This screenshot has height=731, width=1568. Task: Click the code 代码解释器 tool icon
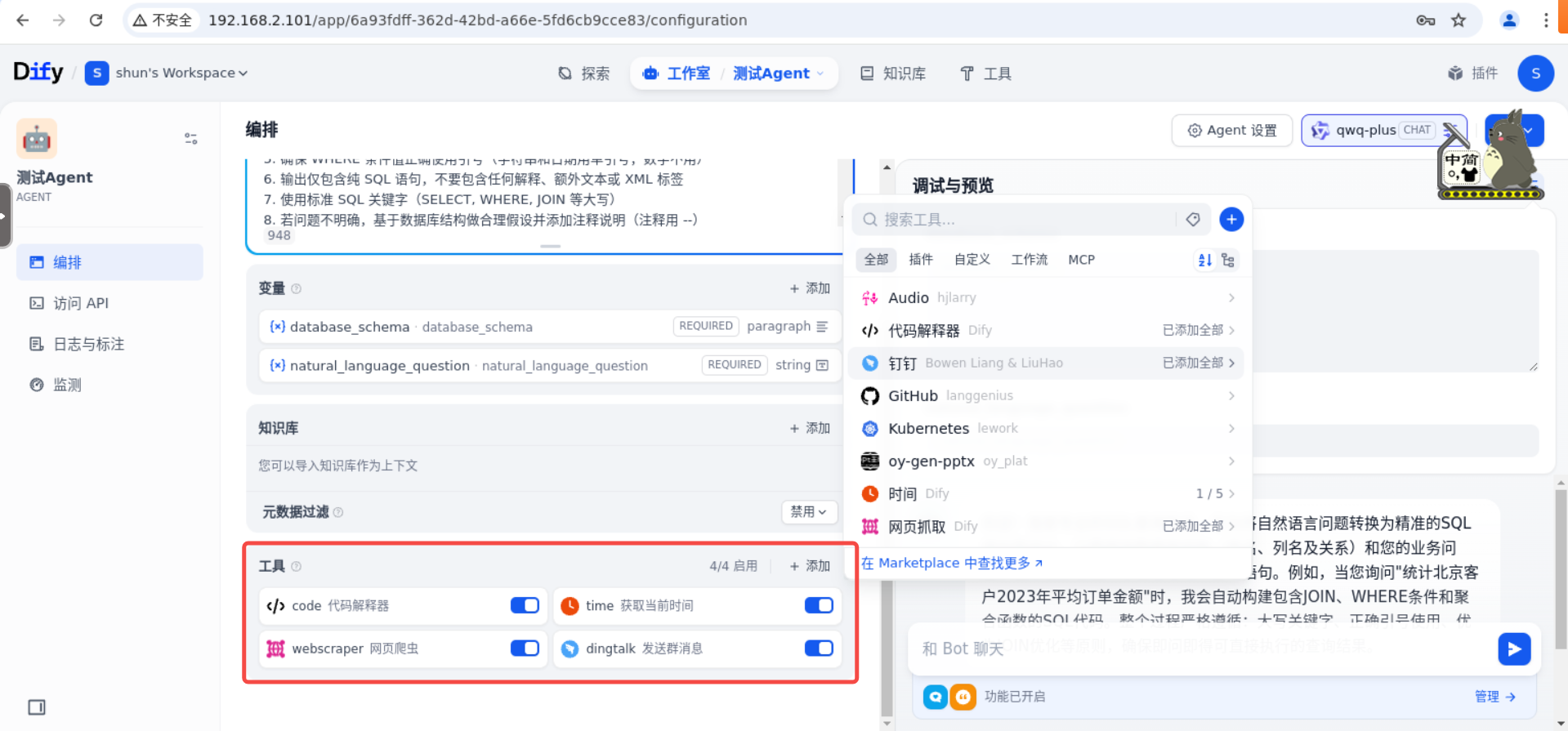(x=275, y=606)
